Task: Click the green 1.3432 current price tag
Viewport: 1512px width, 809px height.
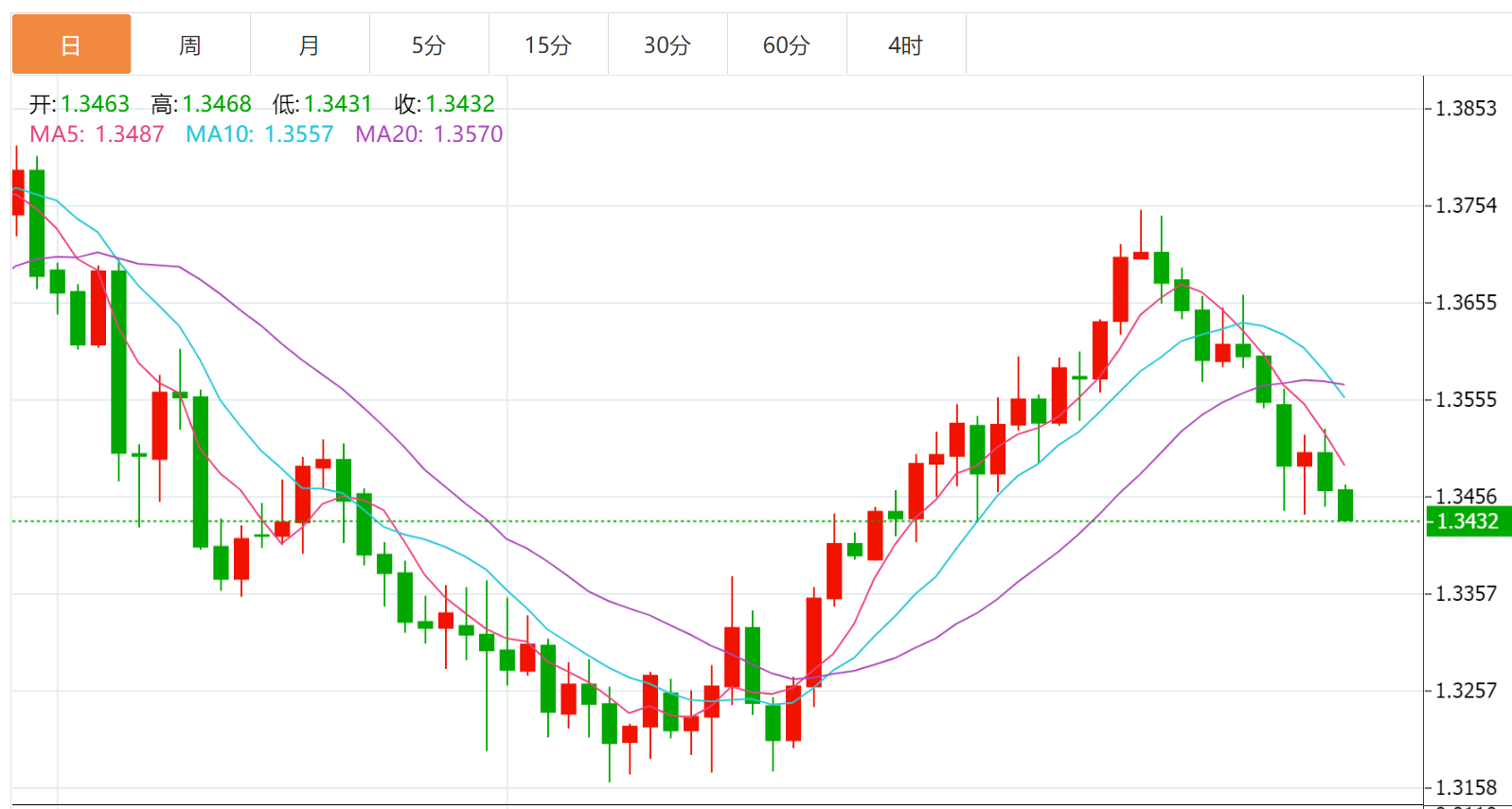Action: coord(1468,521)
